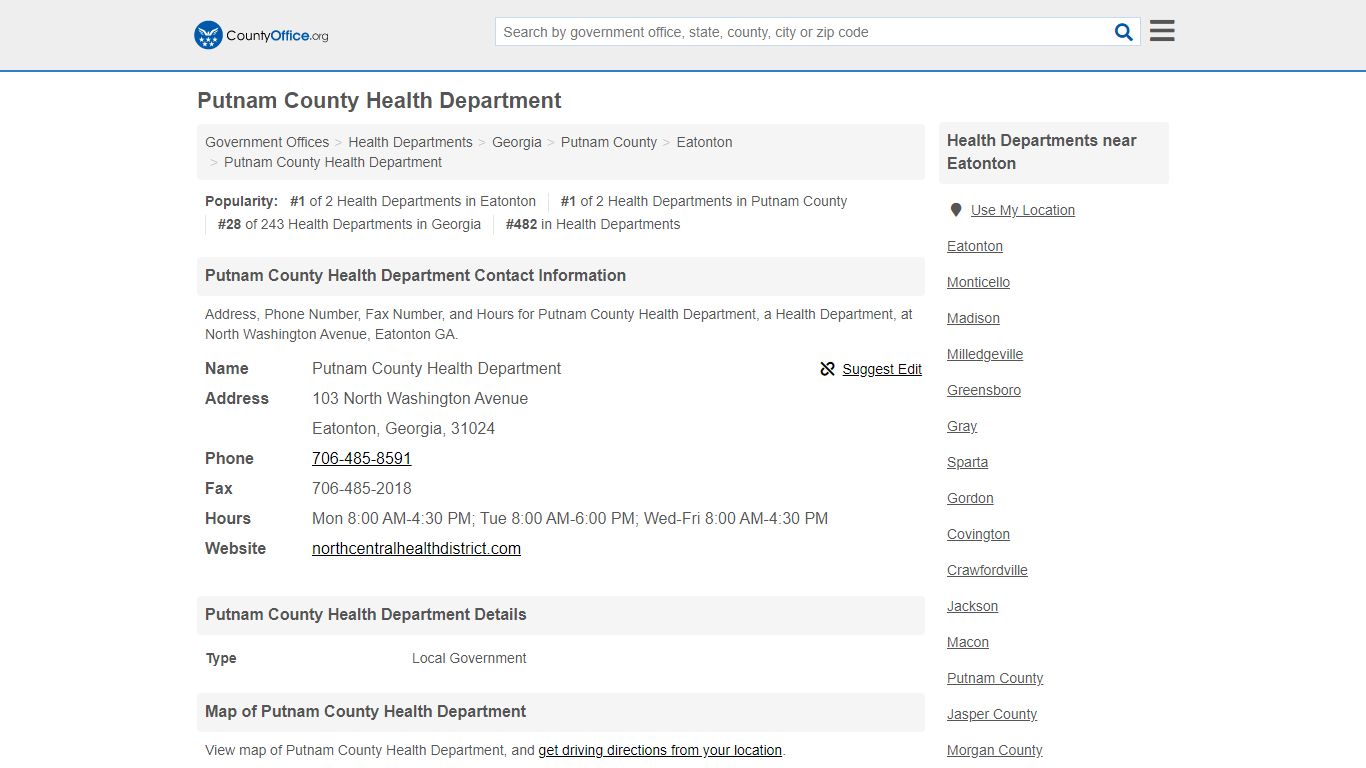Screen dimensions: 1366x768
Task: Open Morgan County nearby link
Action: pyautogui.click(x=995, y=750)
